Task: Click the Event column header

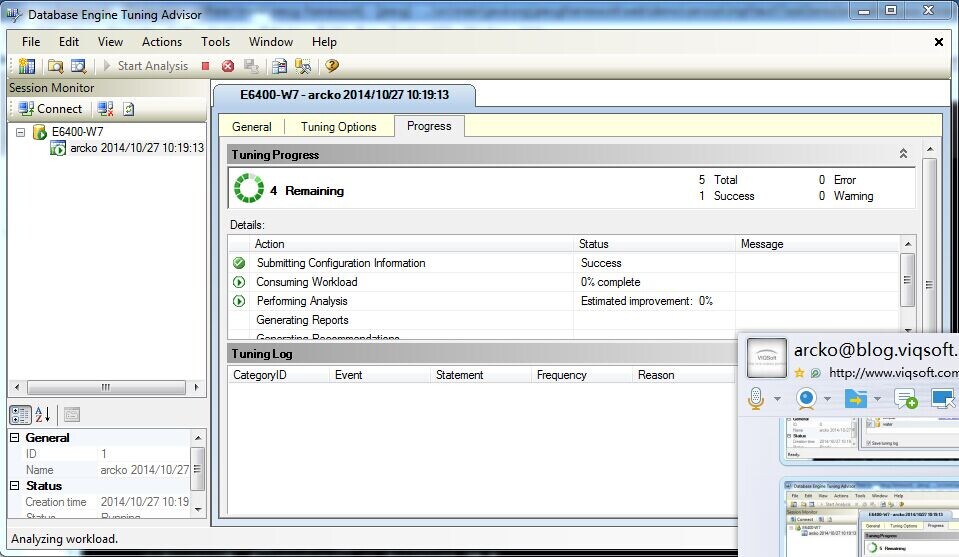Action: point(380,375)
